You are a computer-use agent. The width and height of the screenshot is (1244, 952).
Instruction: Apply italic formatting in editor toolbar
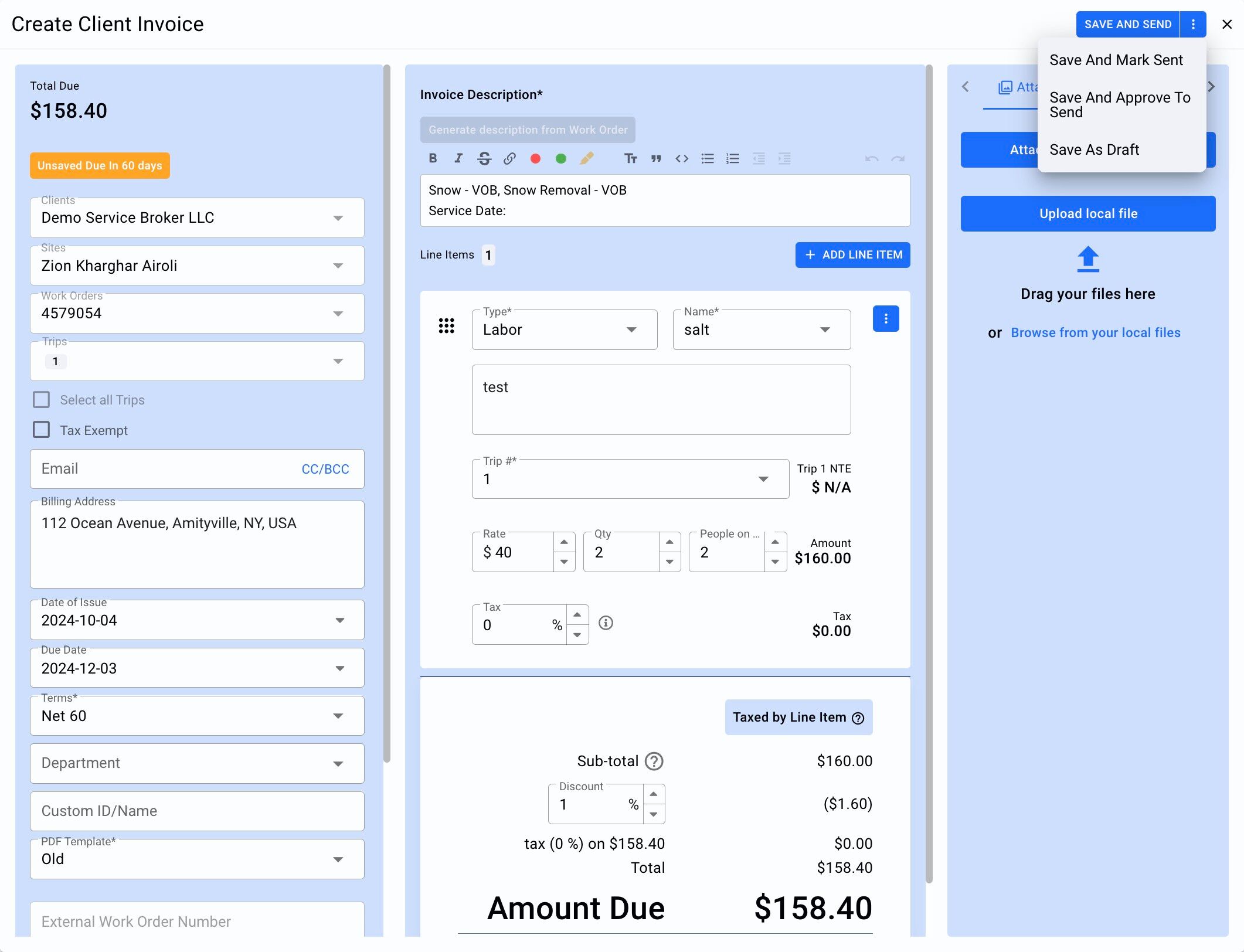(x=458, y=158)
